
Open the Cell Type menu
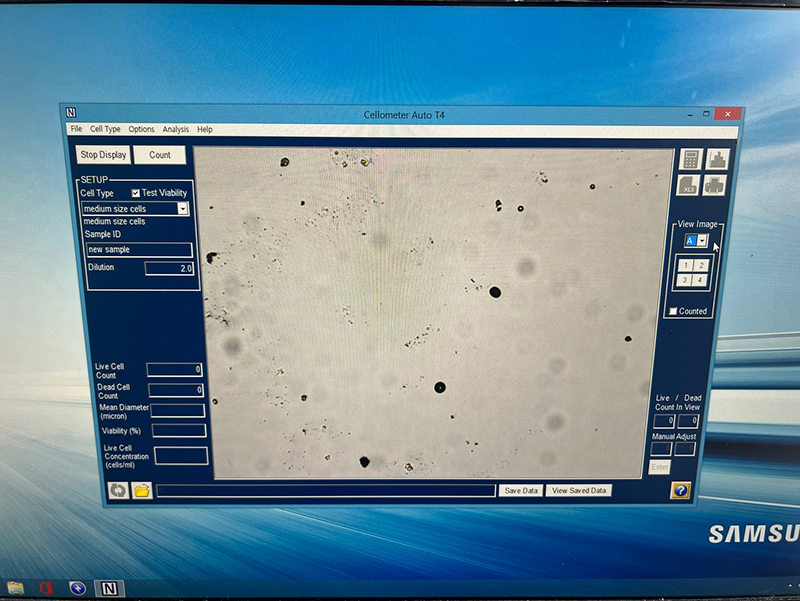105,129
